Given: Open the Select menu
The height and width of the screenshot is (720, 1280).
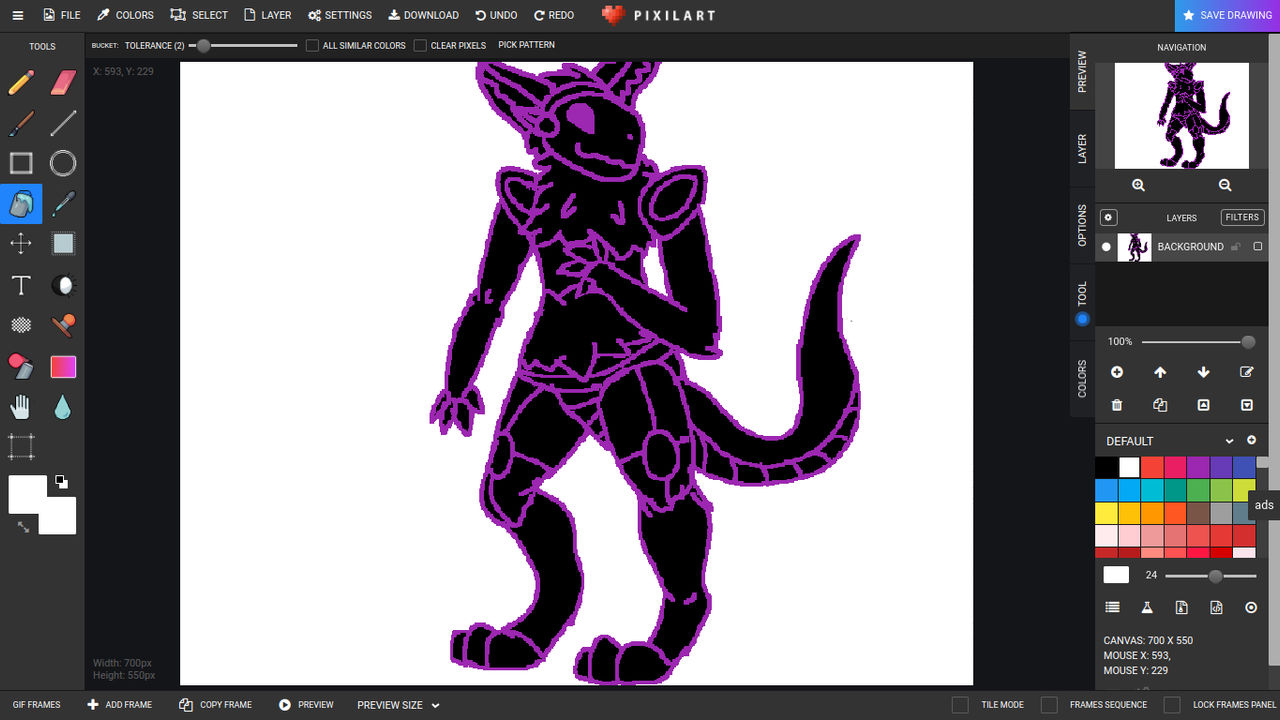Looking at the screenshot, I should tap(199, 15).
